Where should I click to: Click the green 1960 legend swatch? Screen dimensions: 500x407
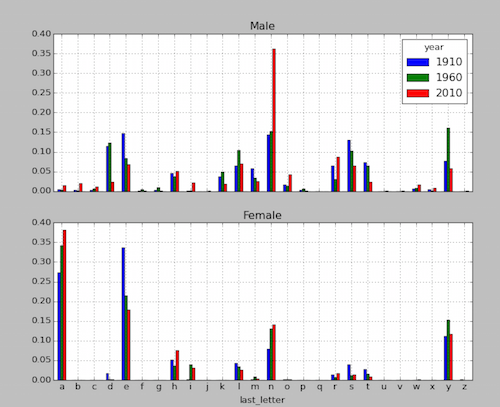(418, 78)
